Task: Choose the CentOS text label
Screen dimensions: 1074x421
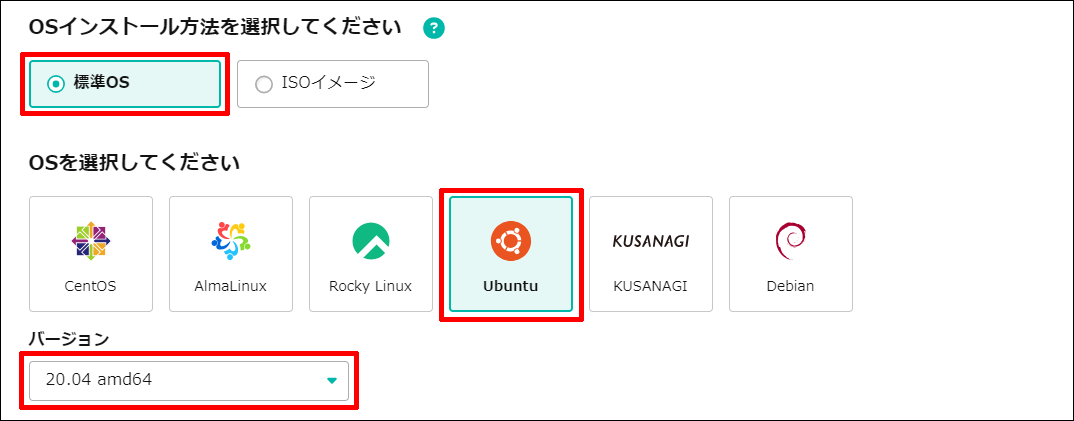Action: click(91, 286)
